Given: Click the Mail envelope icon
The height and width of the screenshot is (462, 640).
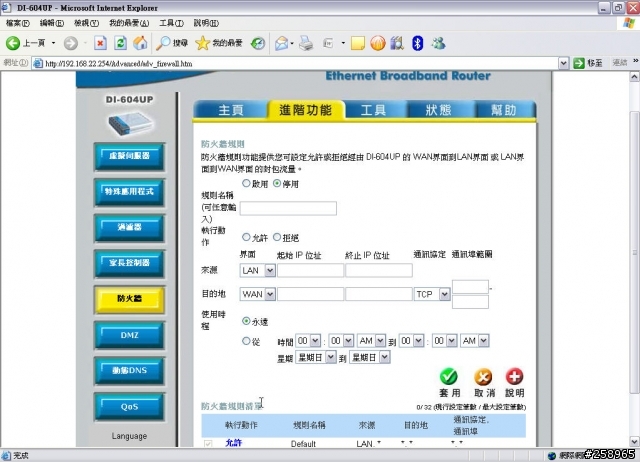Looking at the screenshot, I should point(281,43).
